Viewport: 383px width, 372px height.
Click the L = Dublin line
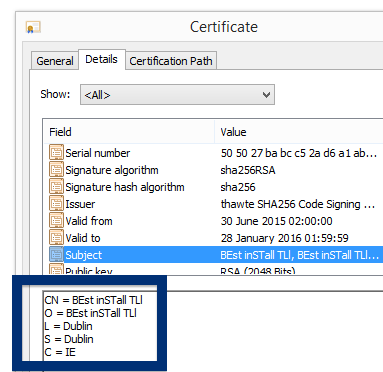tap(68, 326)
